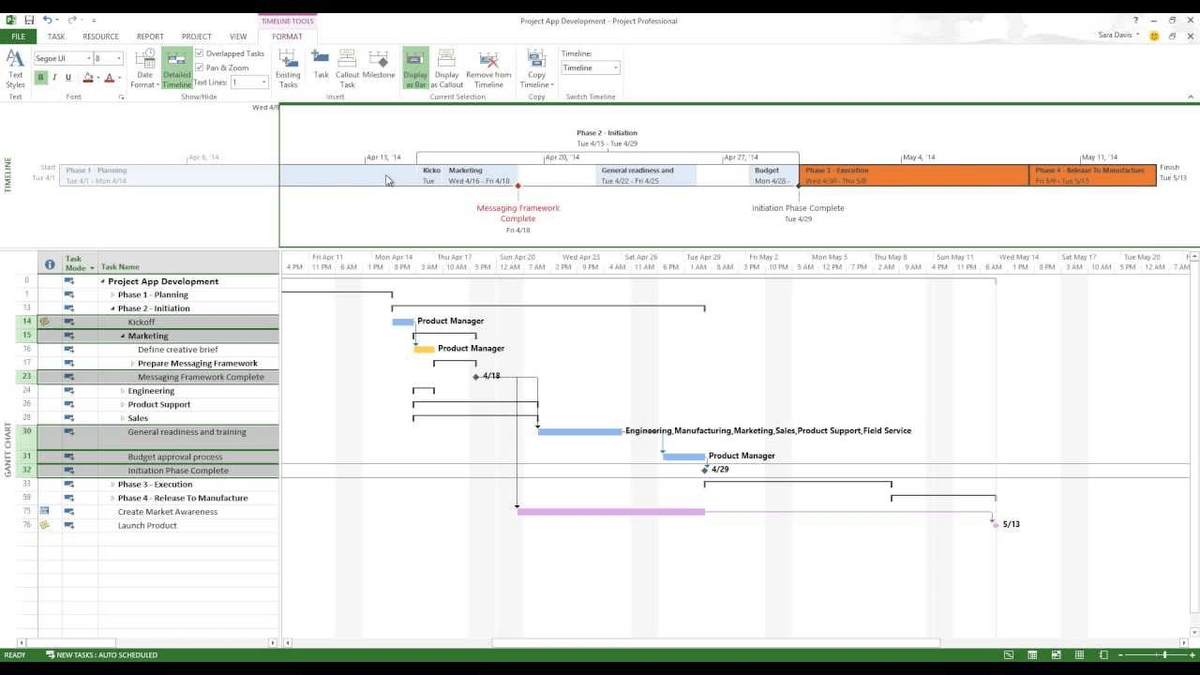Viewport: 1200px width, 675px height.
Task: Open the font size dropdown
Action: (121, 59)
